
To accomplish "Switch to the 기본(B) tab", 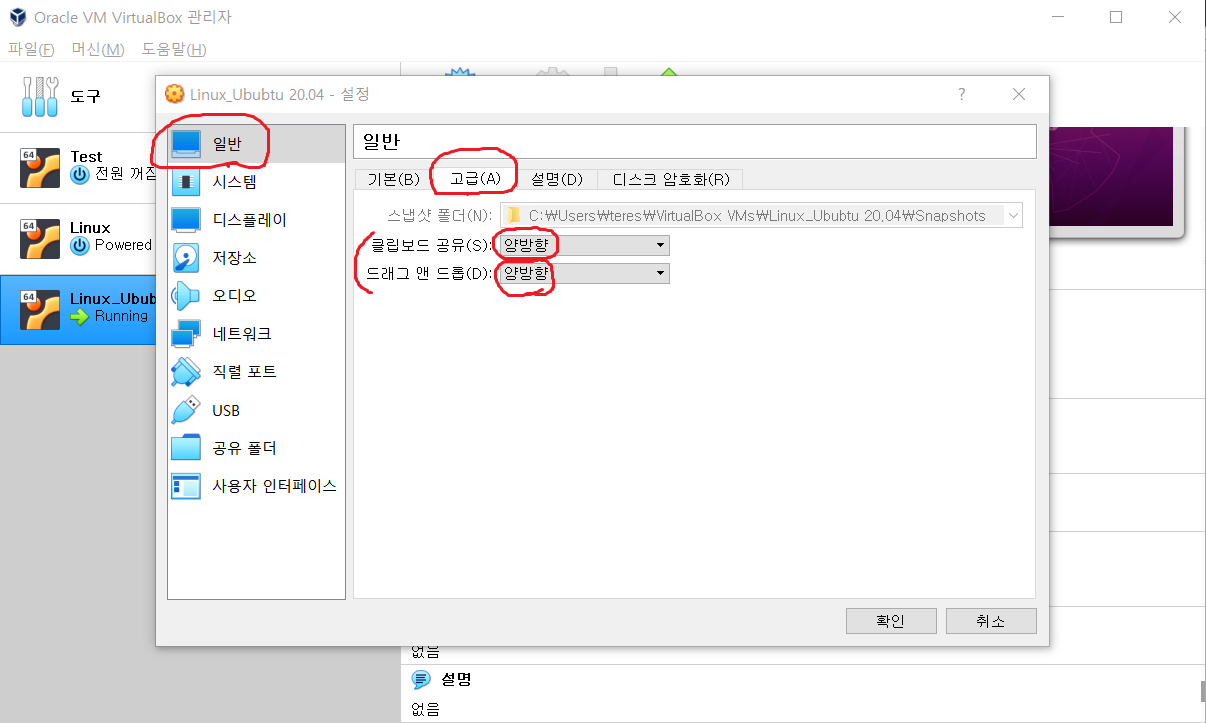I will (x=393, y=179).
